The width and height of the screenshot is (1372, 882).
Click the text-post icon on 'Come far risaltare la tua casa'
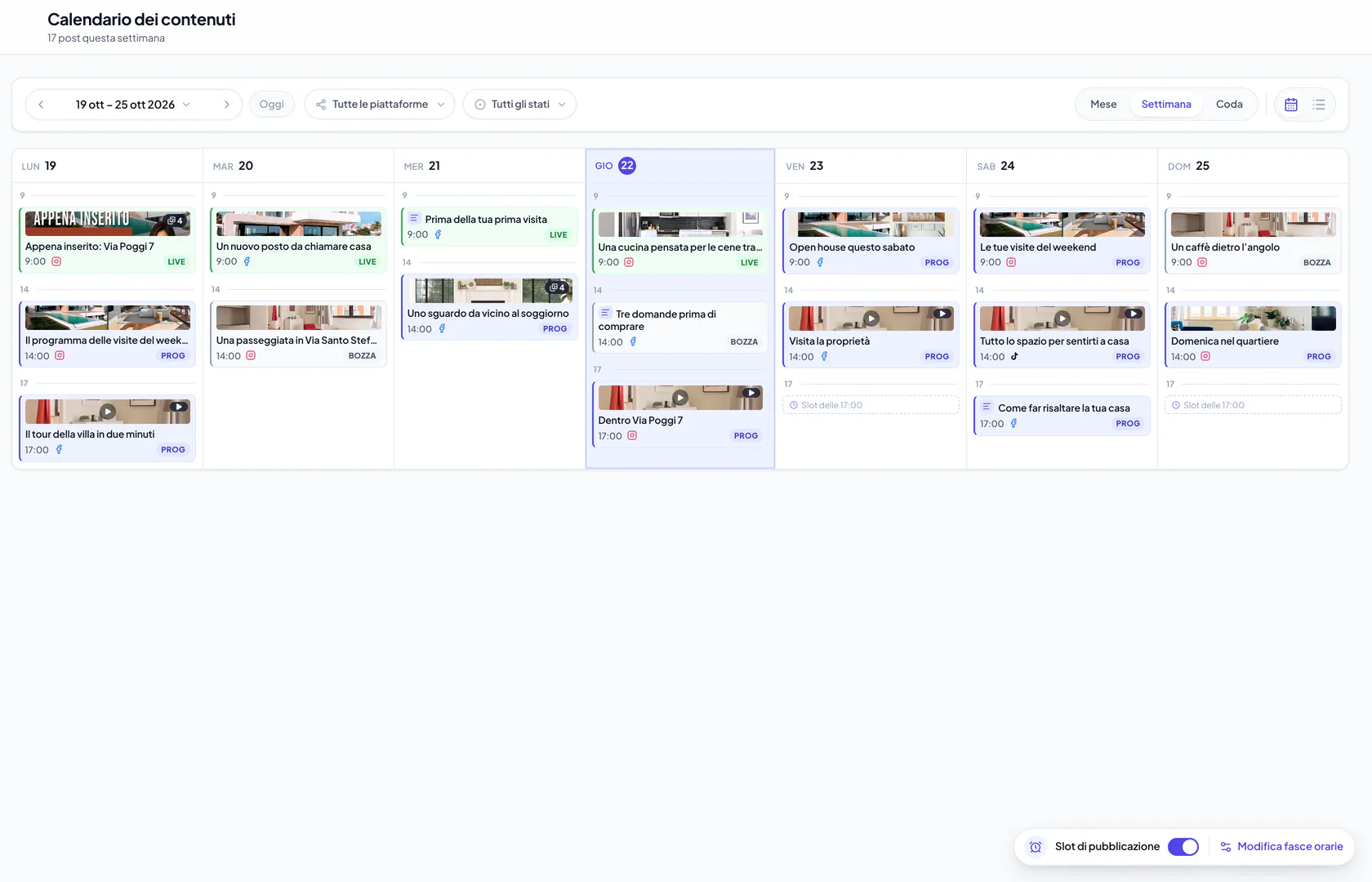tap(987, 407)
